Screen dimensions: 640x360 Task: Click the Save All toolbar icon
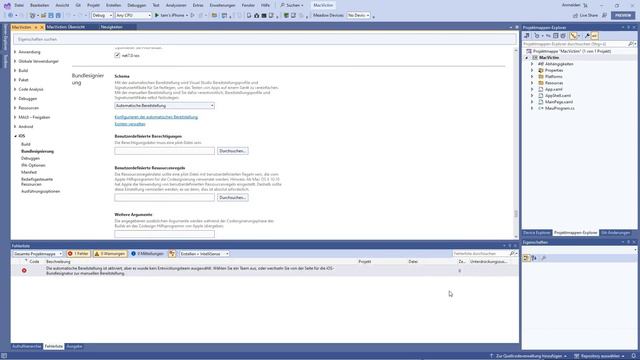click(58, 16)
